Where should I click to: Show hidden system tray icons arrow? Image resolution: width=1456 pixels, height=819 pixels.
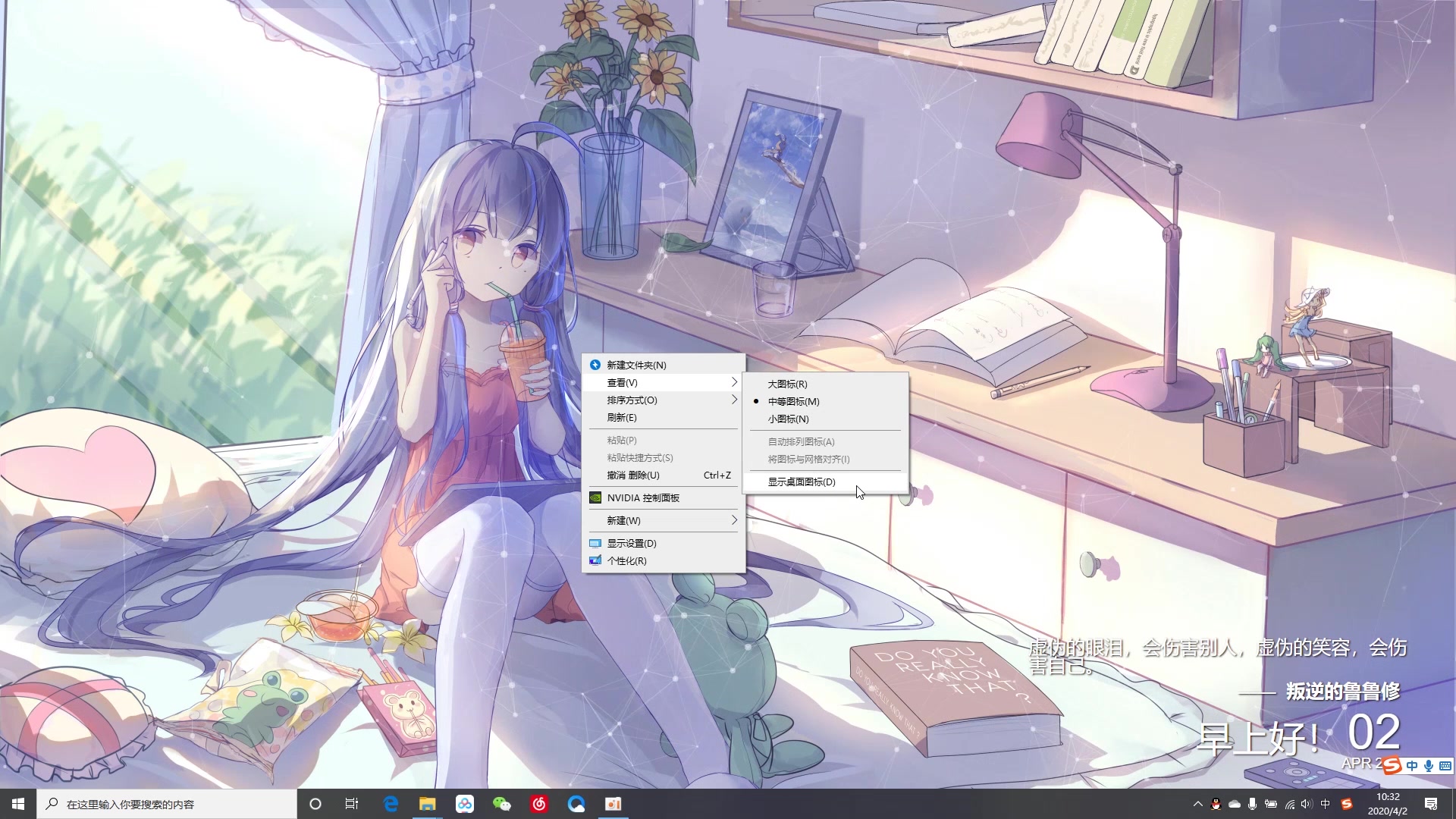1197,804
